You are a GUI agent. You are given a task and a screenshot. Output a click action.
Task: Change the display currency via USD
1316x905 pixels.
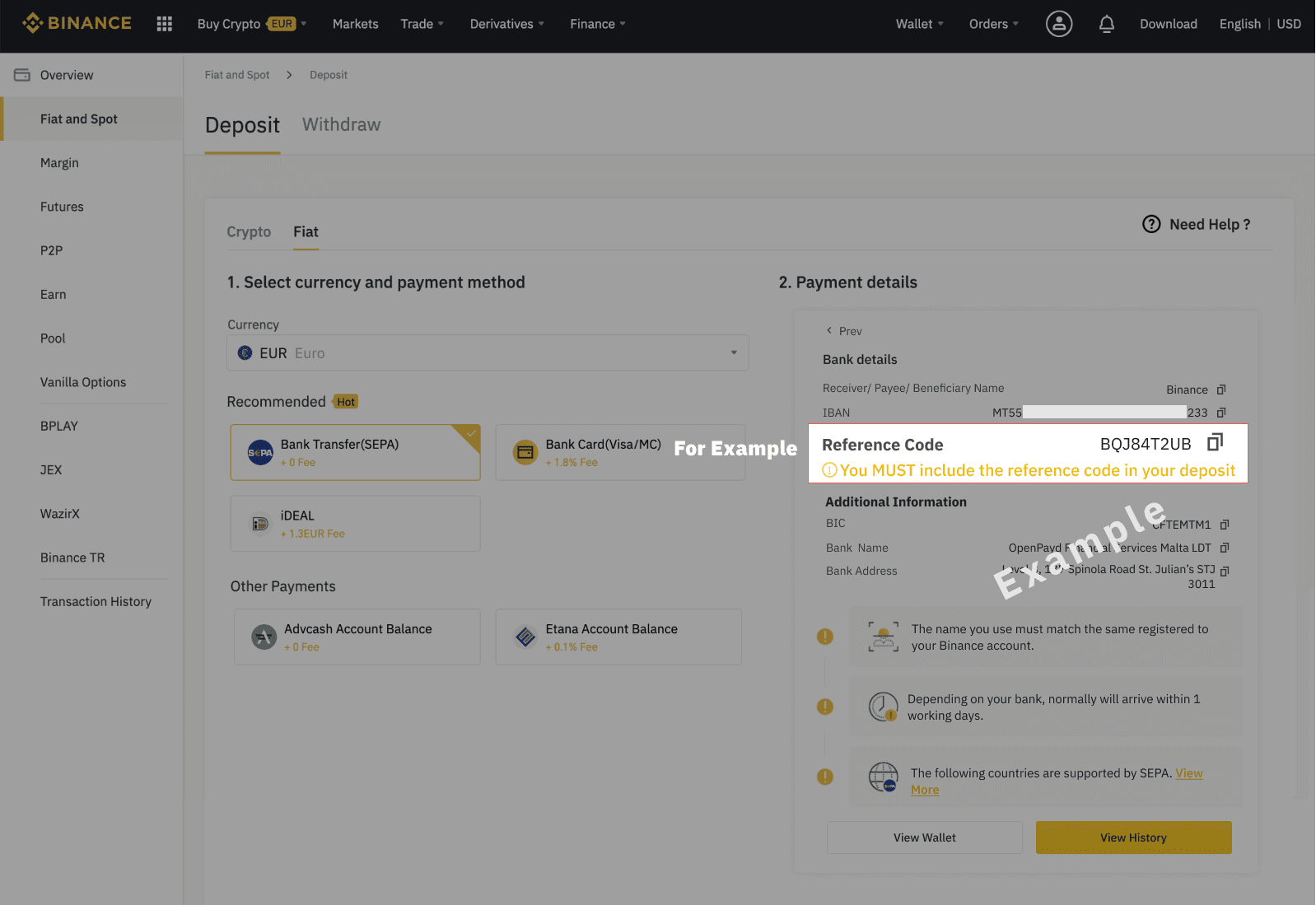click(1289, 24)
